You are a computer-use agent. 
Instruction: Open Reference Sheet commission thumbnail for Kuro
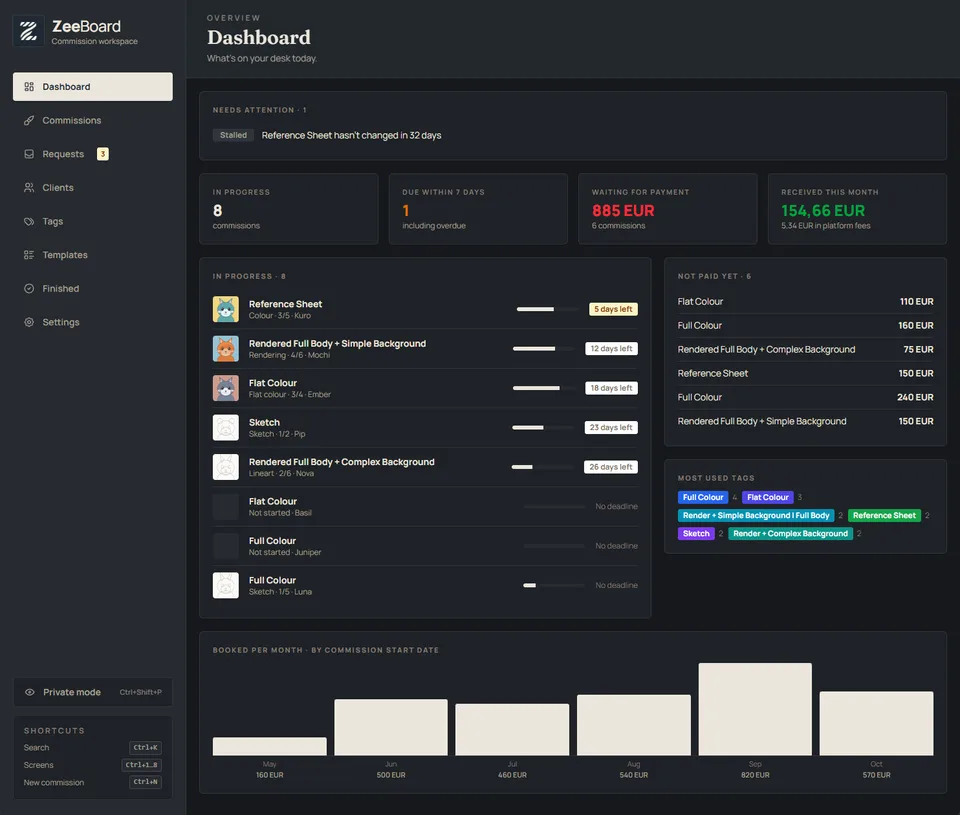coord(225,309)
